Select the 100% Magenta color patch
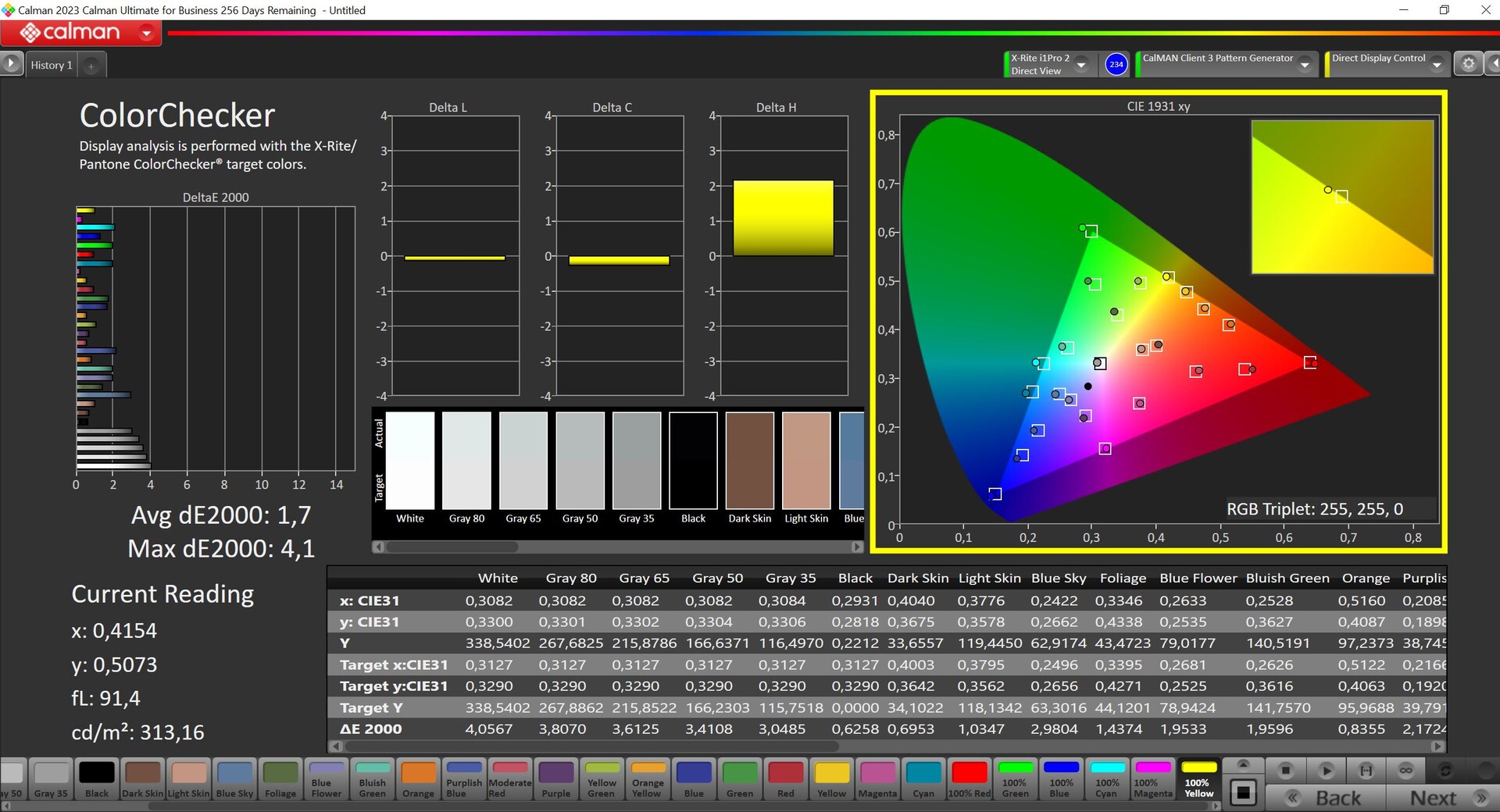1500x812 pixels. click(1153, 779)
